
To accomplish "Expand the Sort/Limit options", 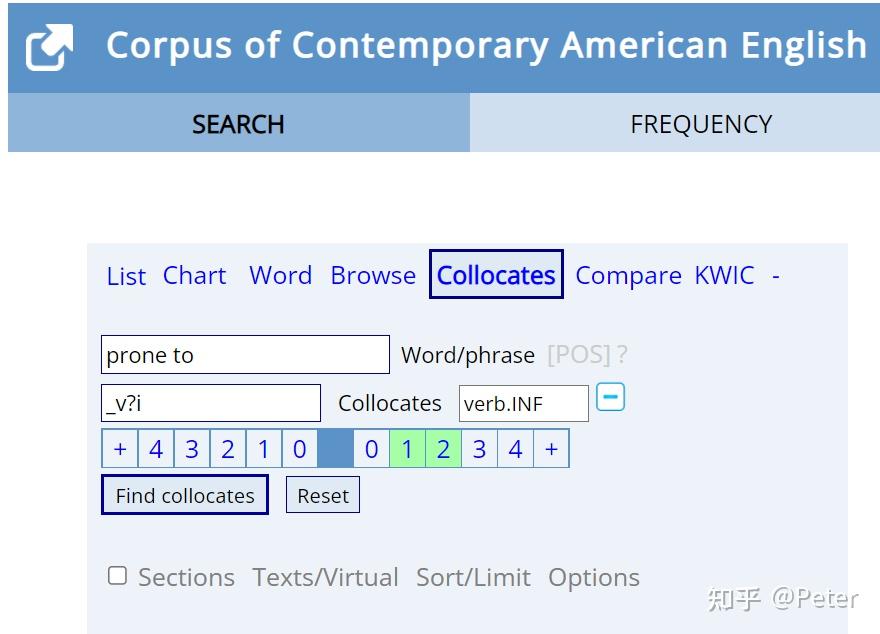I will (x=473, y=577).
